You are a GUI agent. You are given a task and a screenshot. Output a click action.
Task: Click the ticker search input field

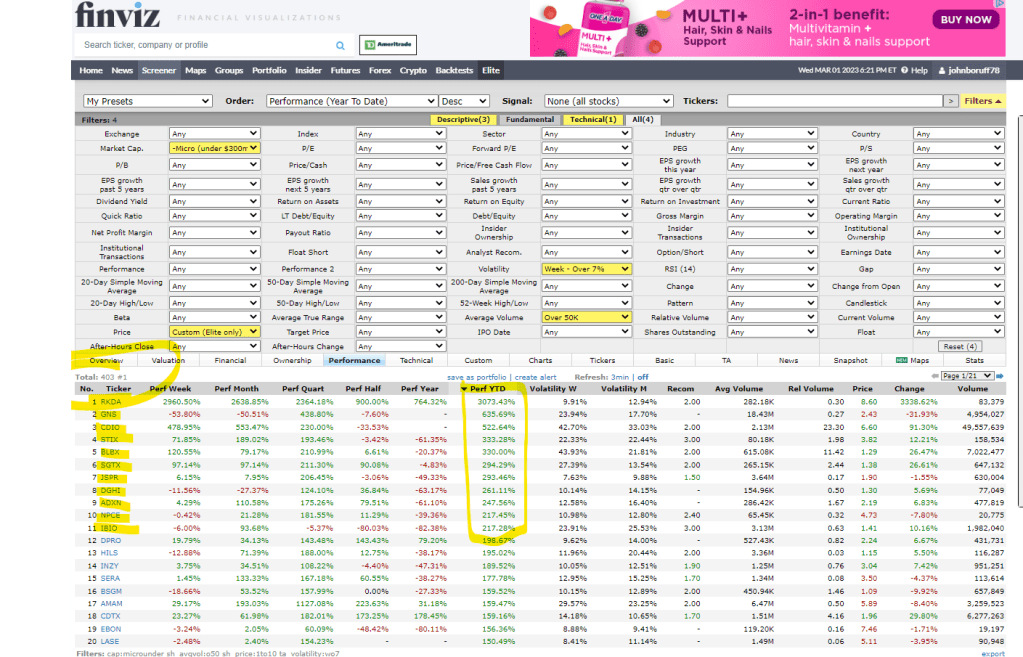point(205,45)
